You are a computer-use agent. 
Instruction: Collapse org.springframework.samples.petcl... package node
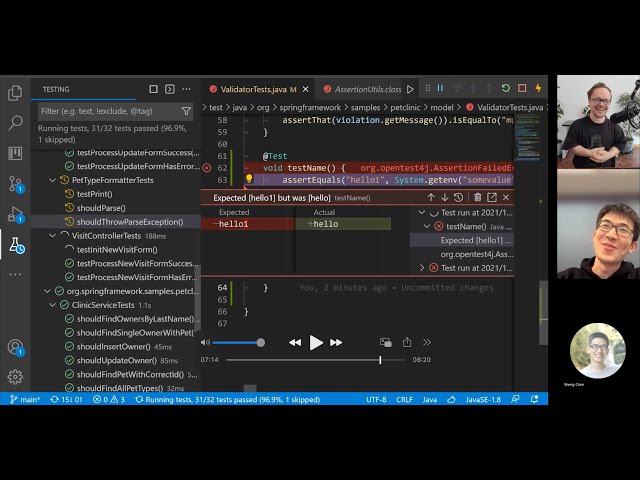[47, 291]
